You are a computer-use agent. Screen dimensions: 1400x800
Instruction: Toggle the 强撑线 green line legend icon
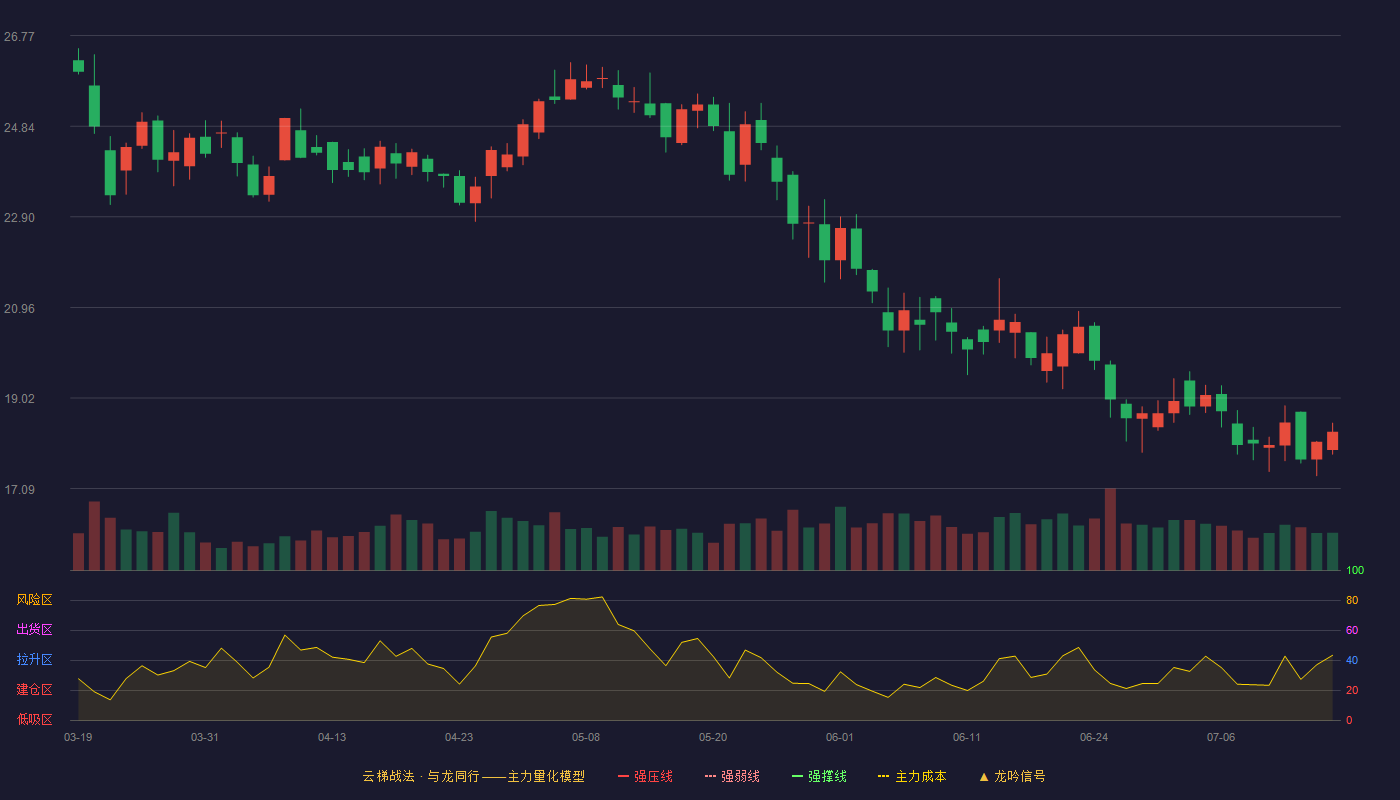click(797, 776)
